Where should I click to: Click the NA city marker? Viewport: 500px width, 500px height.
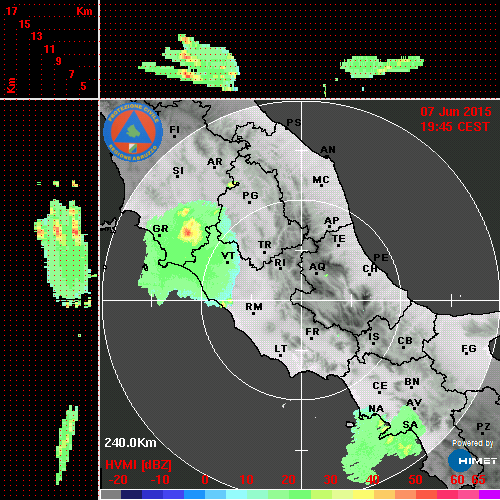click(376, 409)
